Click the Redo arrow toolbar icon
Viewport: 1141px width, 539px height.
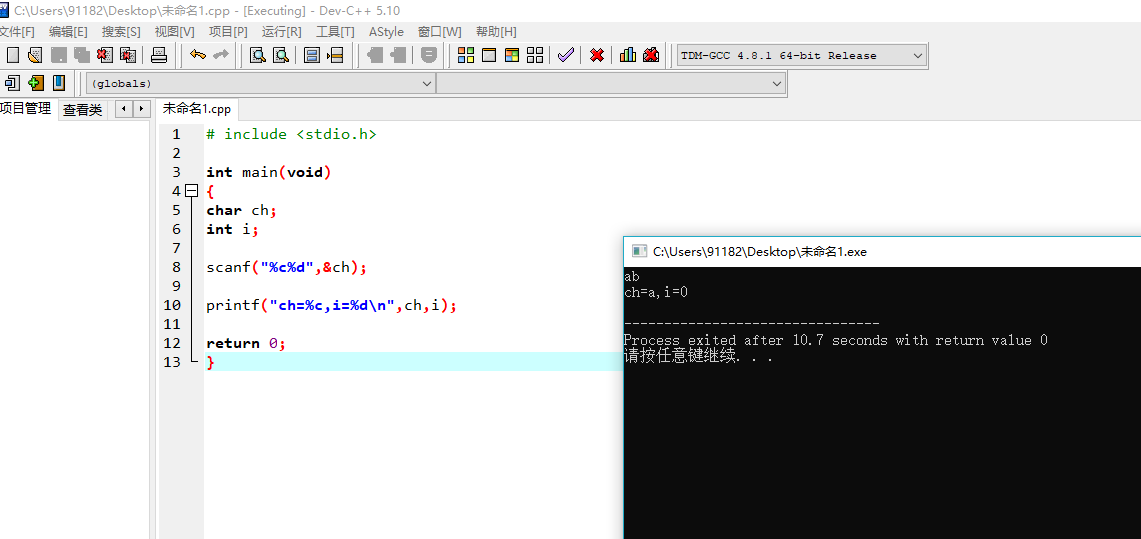[220, 55]
